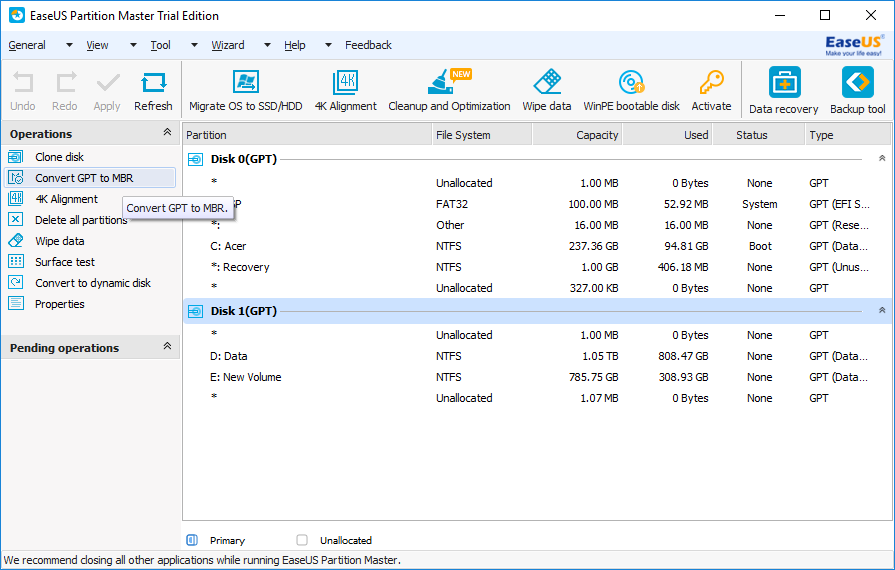Select the Wipe data toolbar icon
This screenshot has width=895, height=570.
(547, 83)
